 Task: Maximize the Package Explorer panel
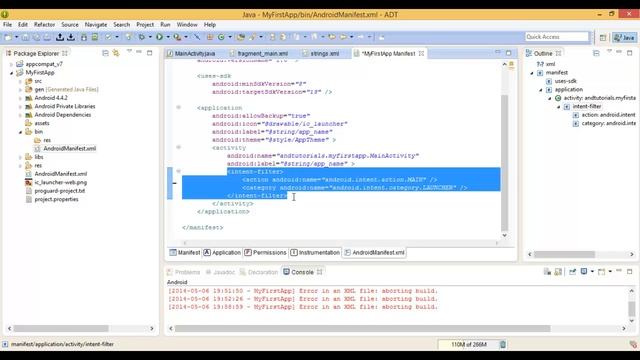tap(150, 53)
